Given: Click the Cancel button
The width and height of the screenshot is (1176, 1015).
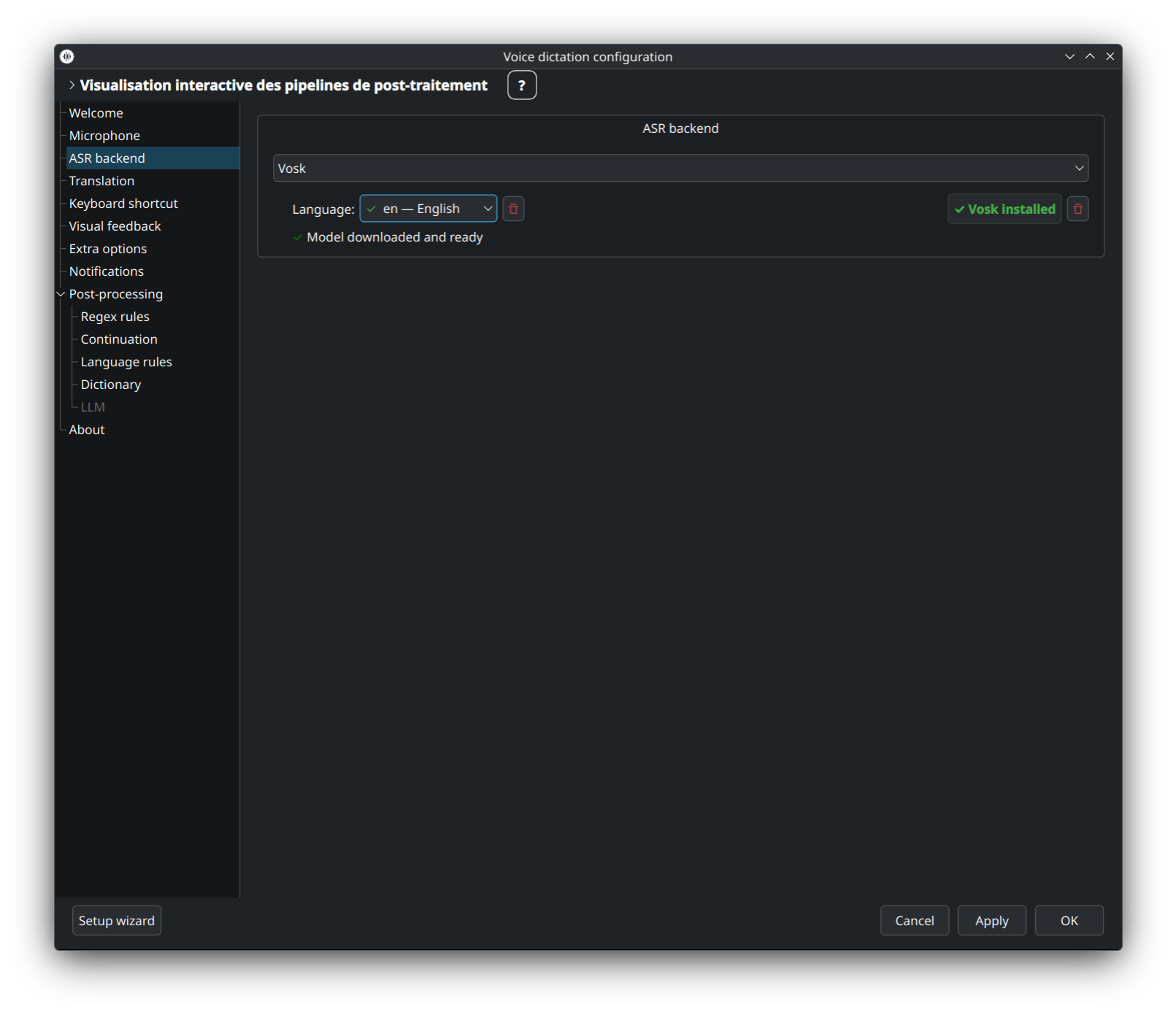Looking at the screenshot, I should 915,921.
